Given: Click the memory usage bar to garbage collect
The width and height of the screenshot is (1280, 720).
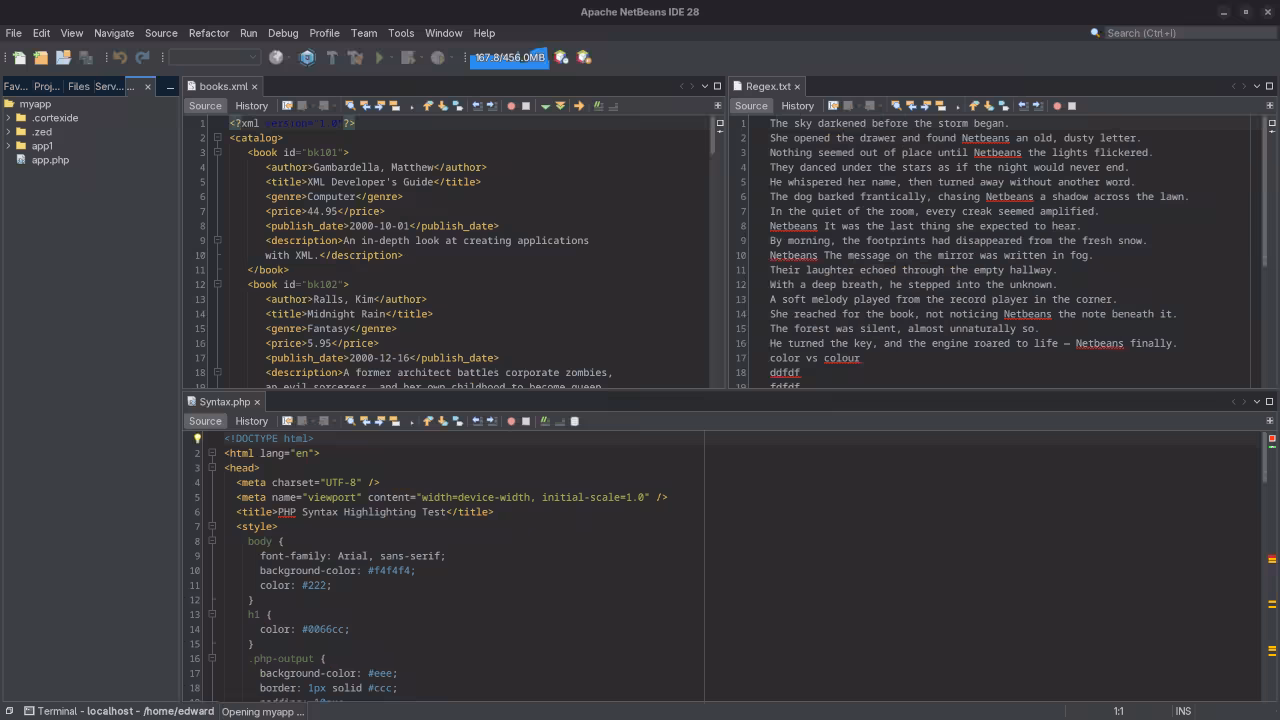Looking at the screenshot, I should click(509, 57).
